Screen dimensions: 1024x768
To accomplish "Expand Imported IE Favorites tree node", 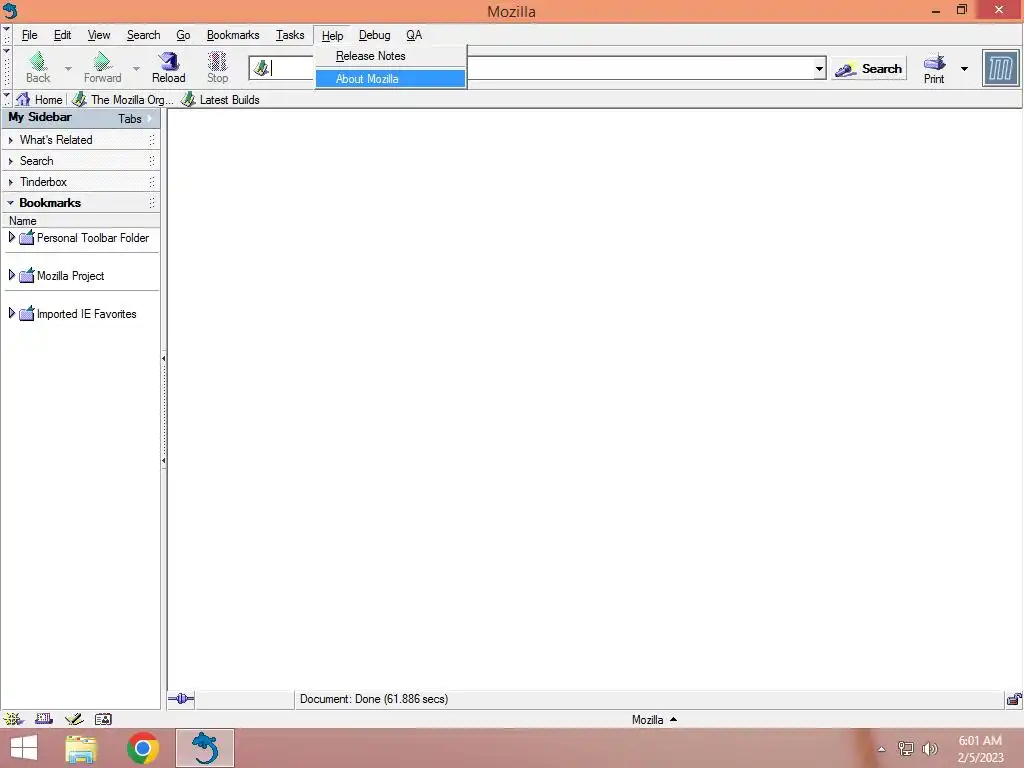I will (x=11, y=313).
